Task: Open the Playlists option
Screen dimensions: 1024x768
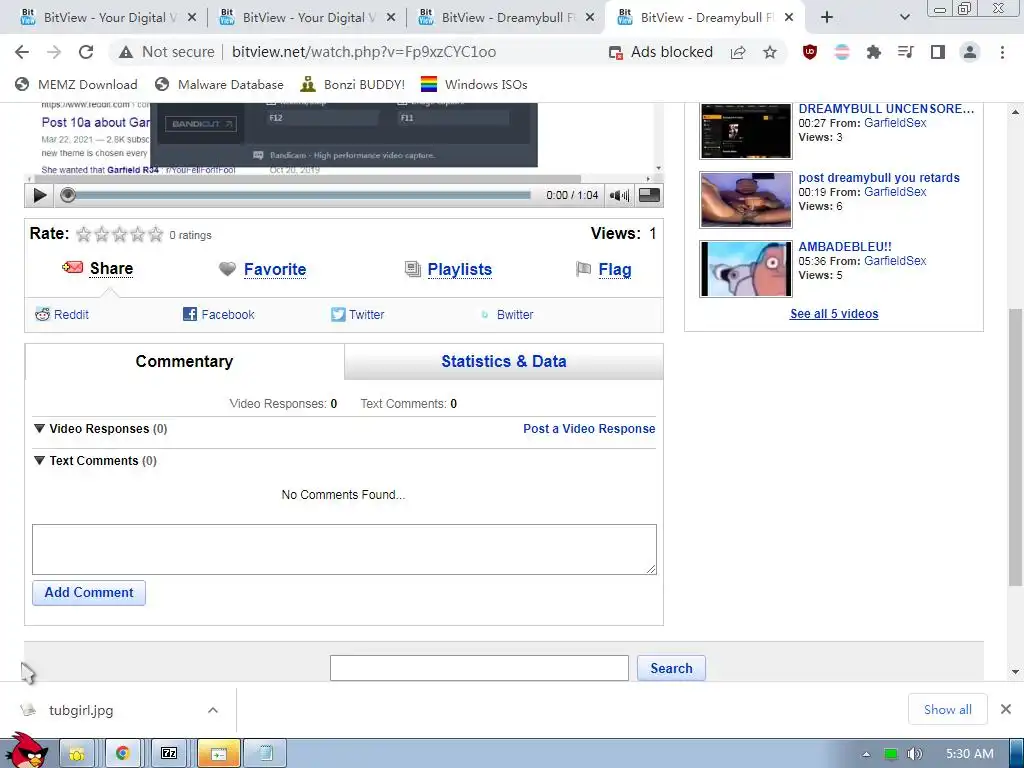Action: (460, 269)
